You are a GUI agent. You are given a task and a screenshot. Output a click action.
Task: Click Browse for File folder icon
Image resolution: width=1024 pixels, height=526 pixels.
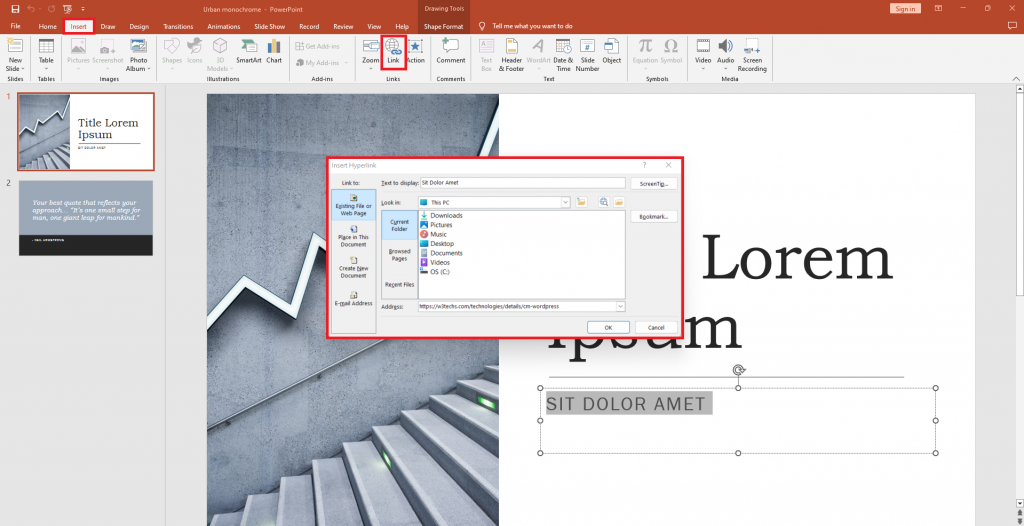619,202
